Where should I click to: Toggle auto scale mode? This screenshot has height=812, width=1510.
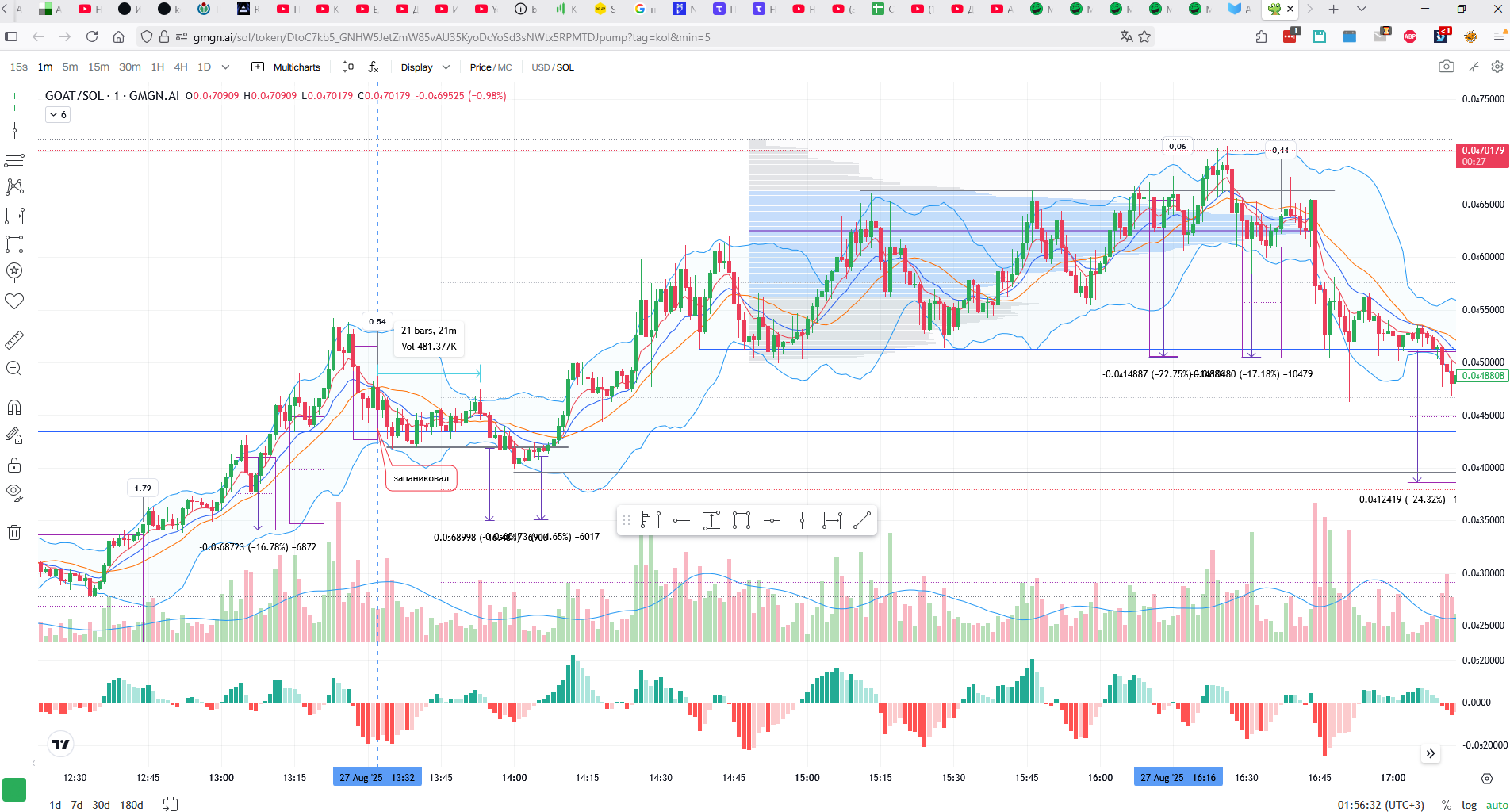(x=1497, y=805)
